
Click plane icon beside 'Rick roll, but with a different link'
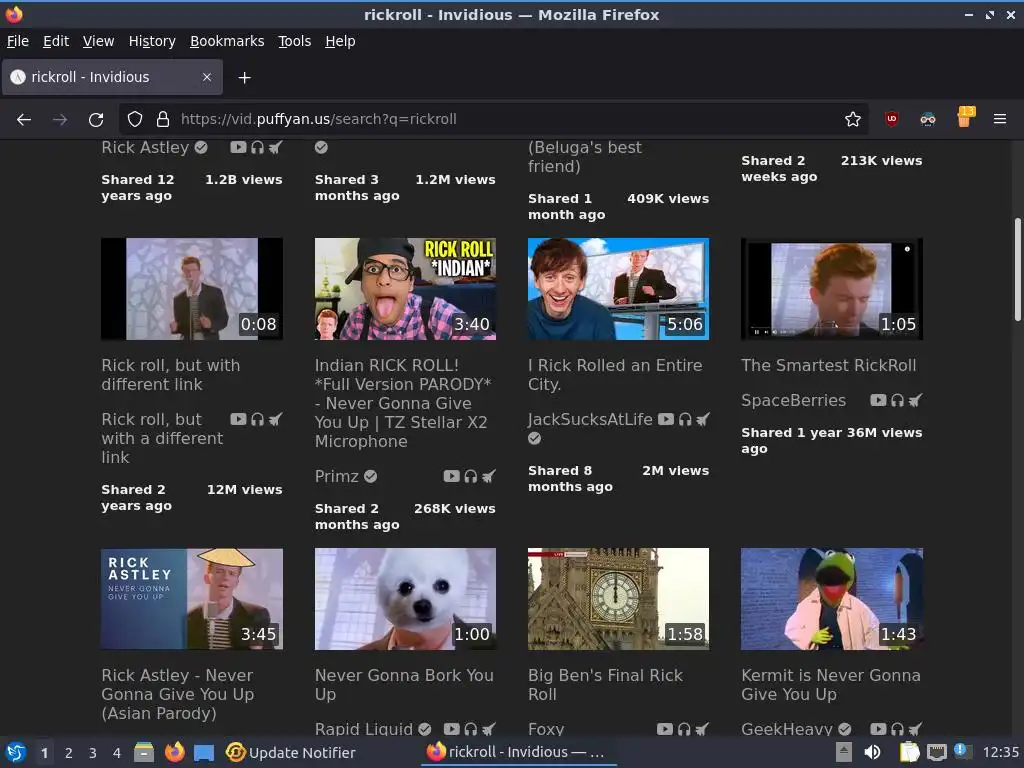pyautogui.click(x=276, y=419)
